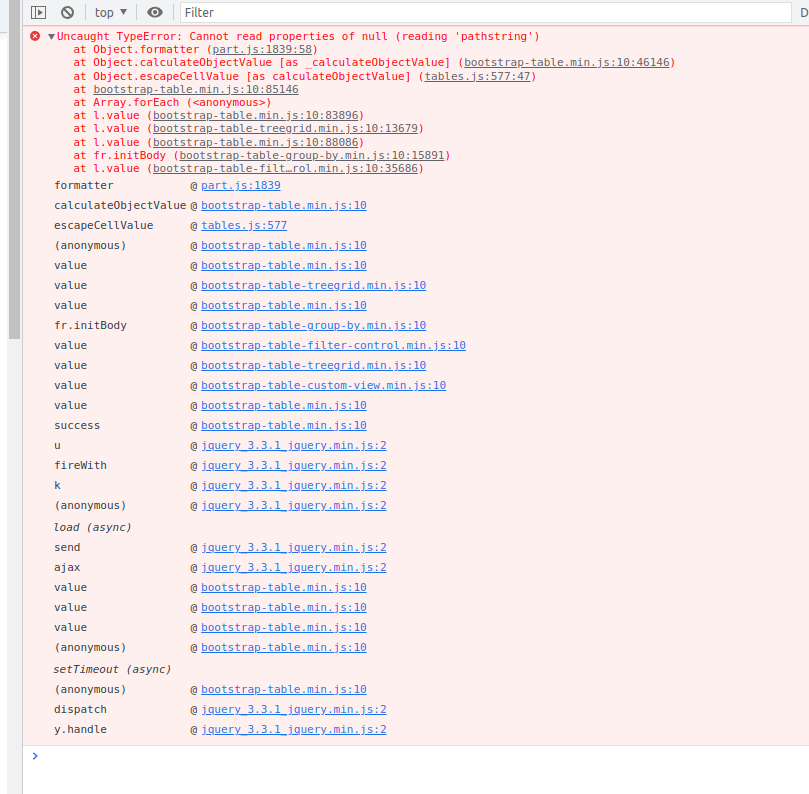The image size is (809, 794).
Task: Open part.js:1839 beside the formatter frame
Action: 240,185
